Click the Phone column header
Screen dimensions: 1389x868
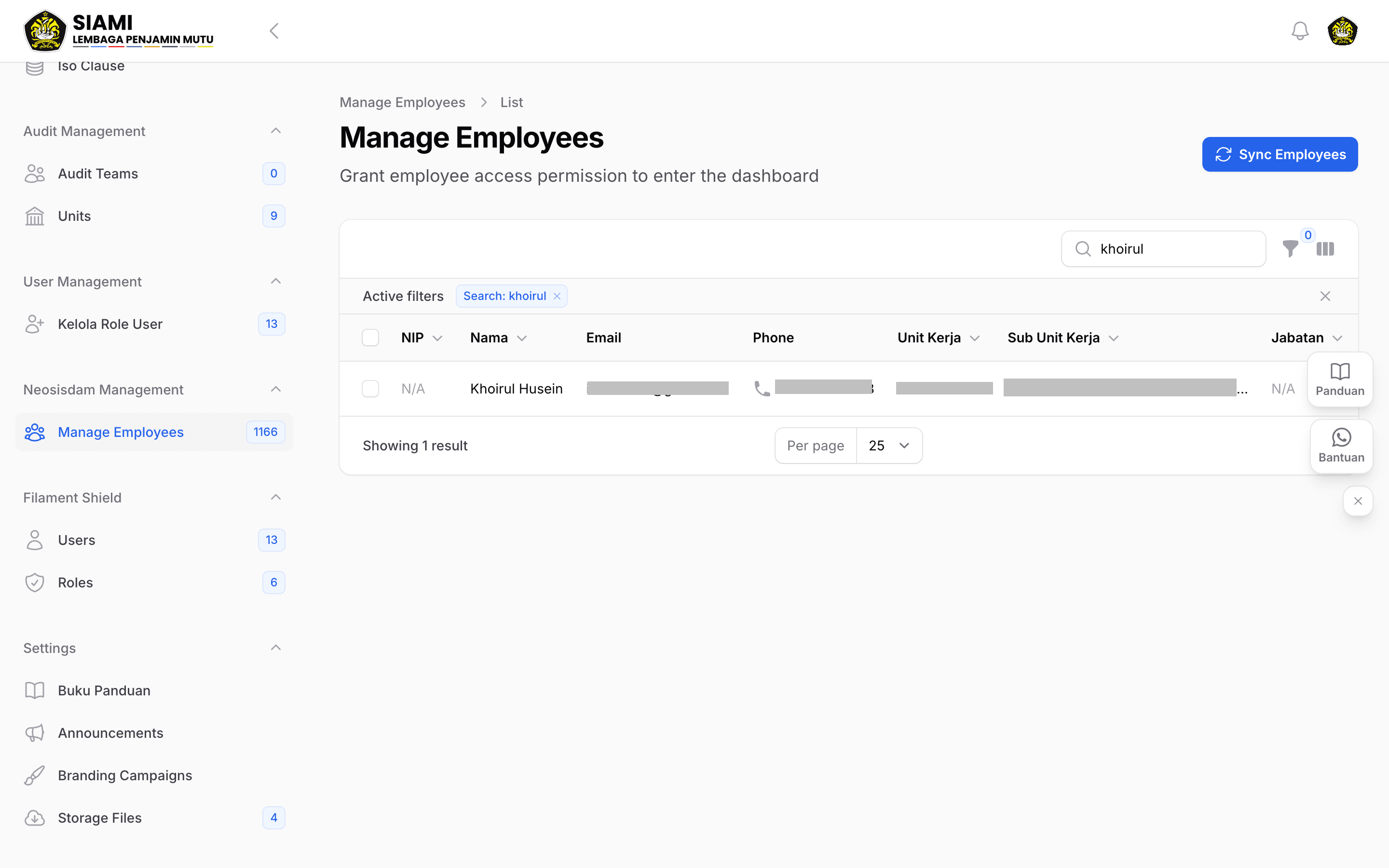(773, 338)
